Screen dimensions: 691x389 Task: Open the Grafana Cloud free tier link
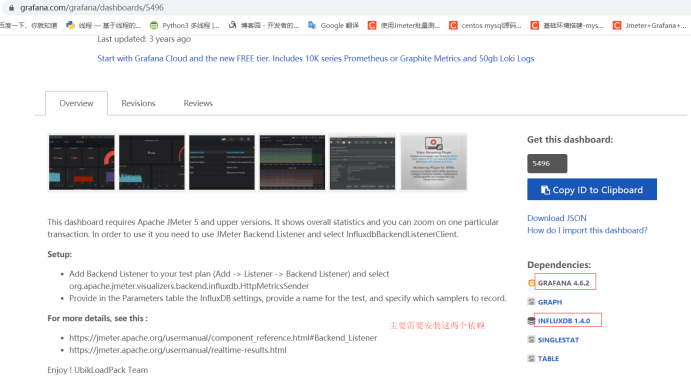(x=316, y=59)
